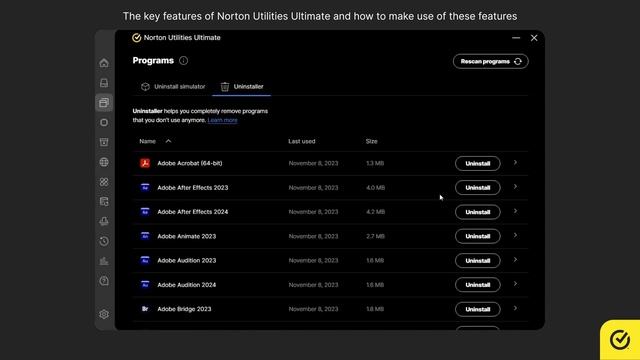The width and height of the screenshot is (640, 360).
Task: Uninstall Adobe Animate 2023
Action: coord(478,236)
